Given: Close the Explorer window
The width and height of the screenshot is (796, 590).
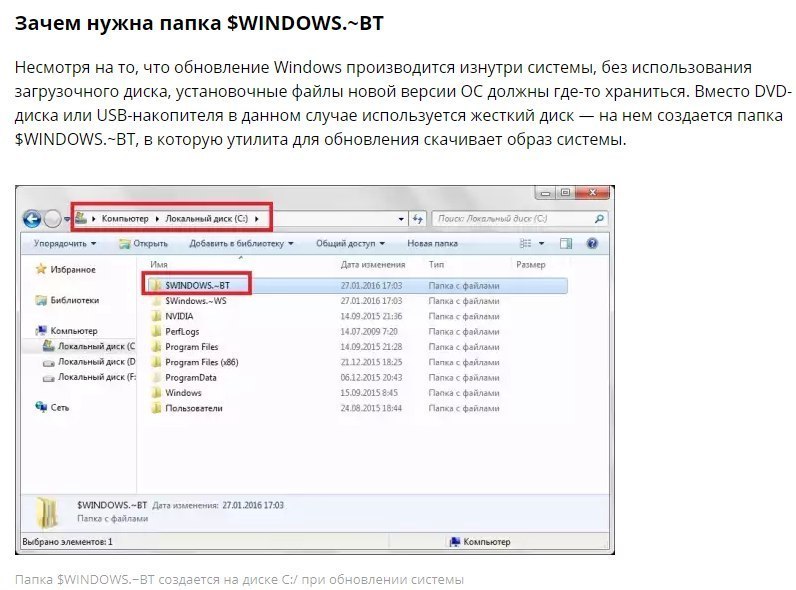Looking at the screenshot, I should pyautogui.click(x=592, y=193).
